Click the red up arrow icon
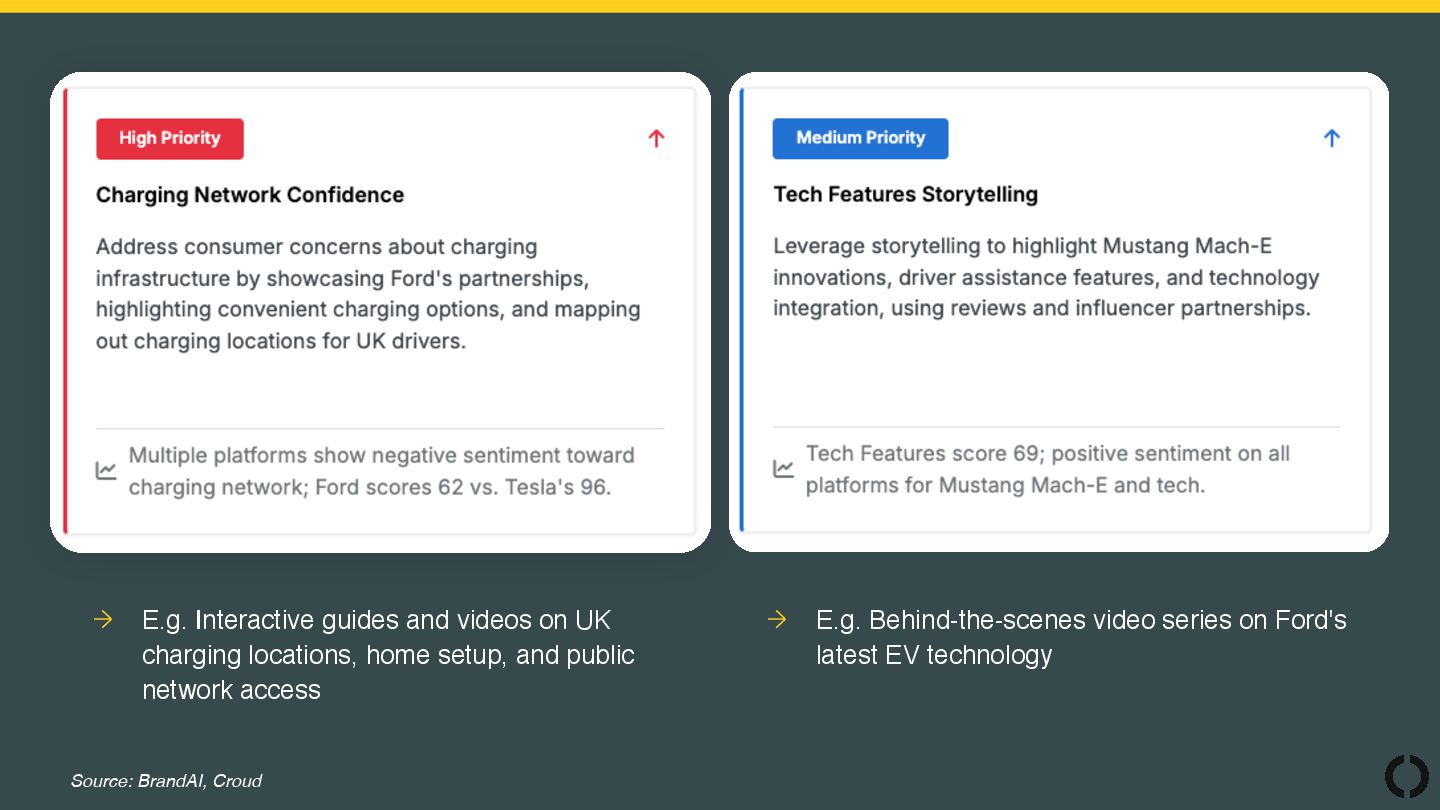 656,139
